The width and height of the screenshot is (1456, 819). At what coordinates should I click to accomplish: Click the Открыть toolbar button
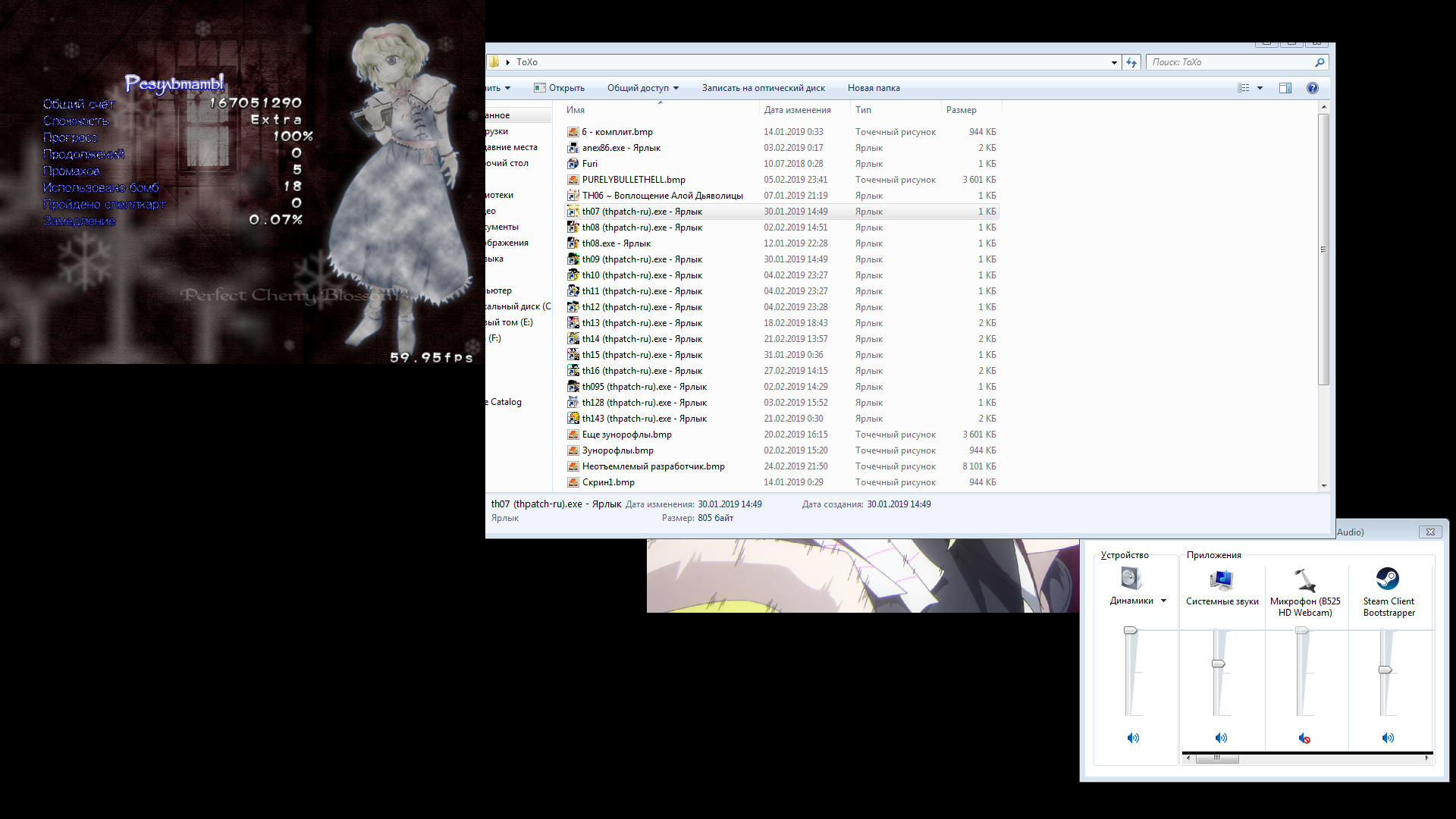[x=560, y=88]
